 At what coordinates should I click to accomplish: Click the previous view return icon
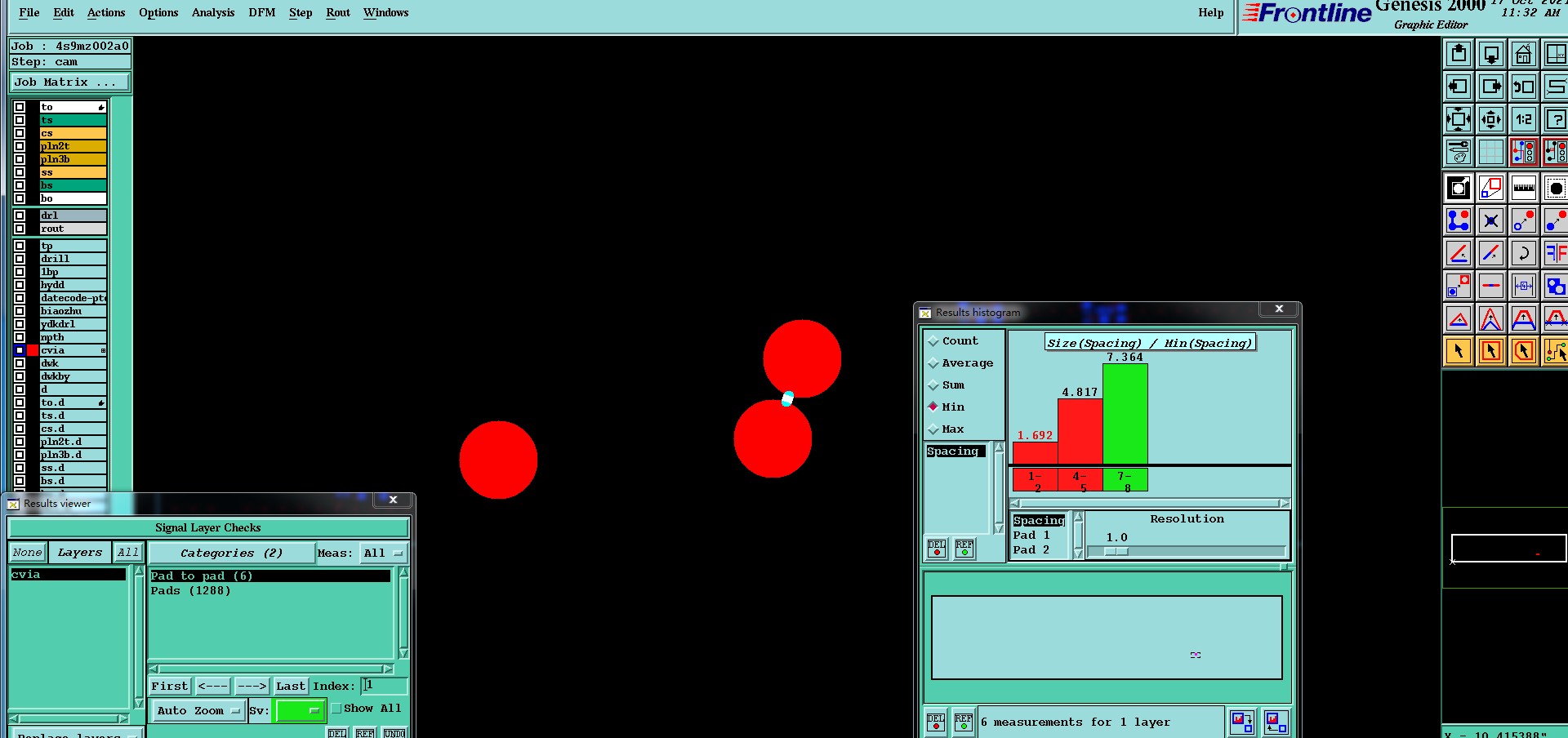[1524, 87]
